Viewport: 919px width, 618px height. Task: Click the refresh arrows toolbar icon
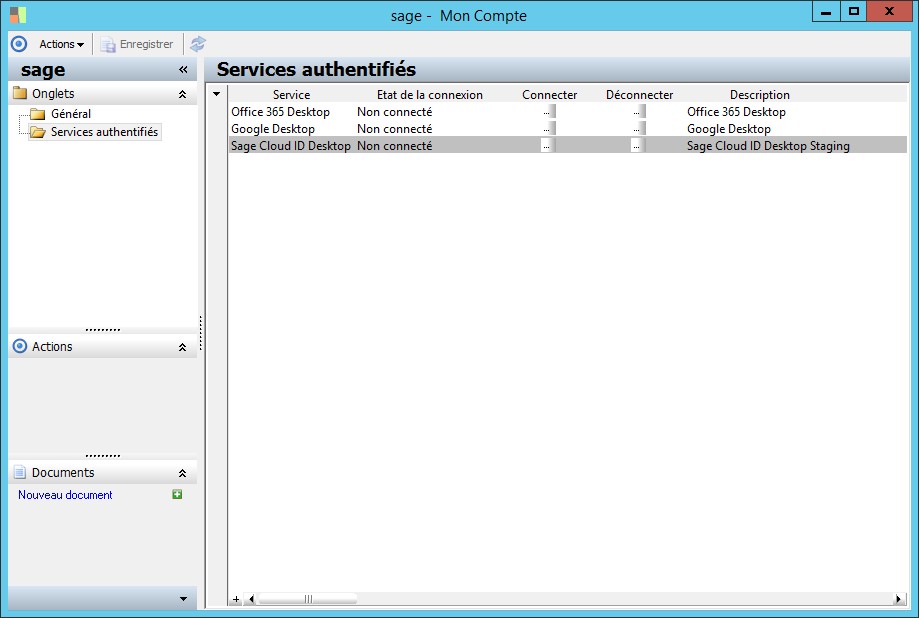coord(198,44)
